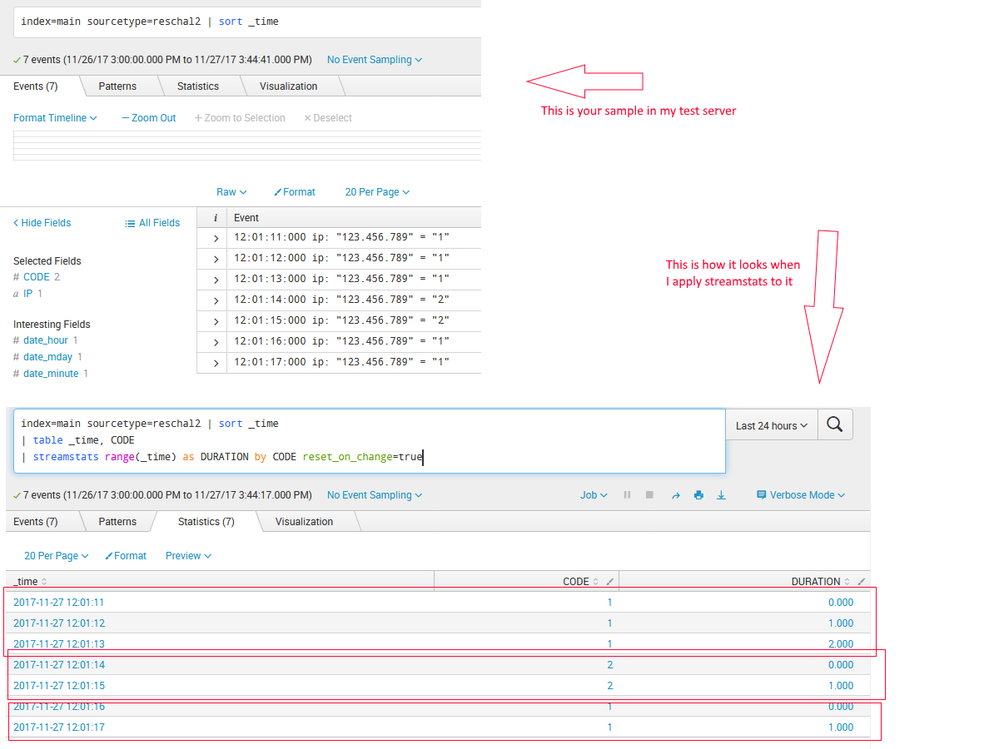Expand the 12:01:14 event row
The width and height of the screenshot is (999, 749).
(216, 299)
